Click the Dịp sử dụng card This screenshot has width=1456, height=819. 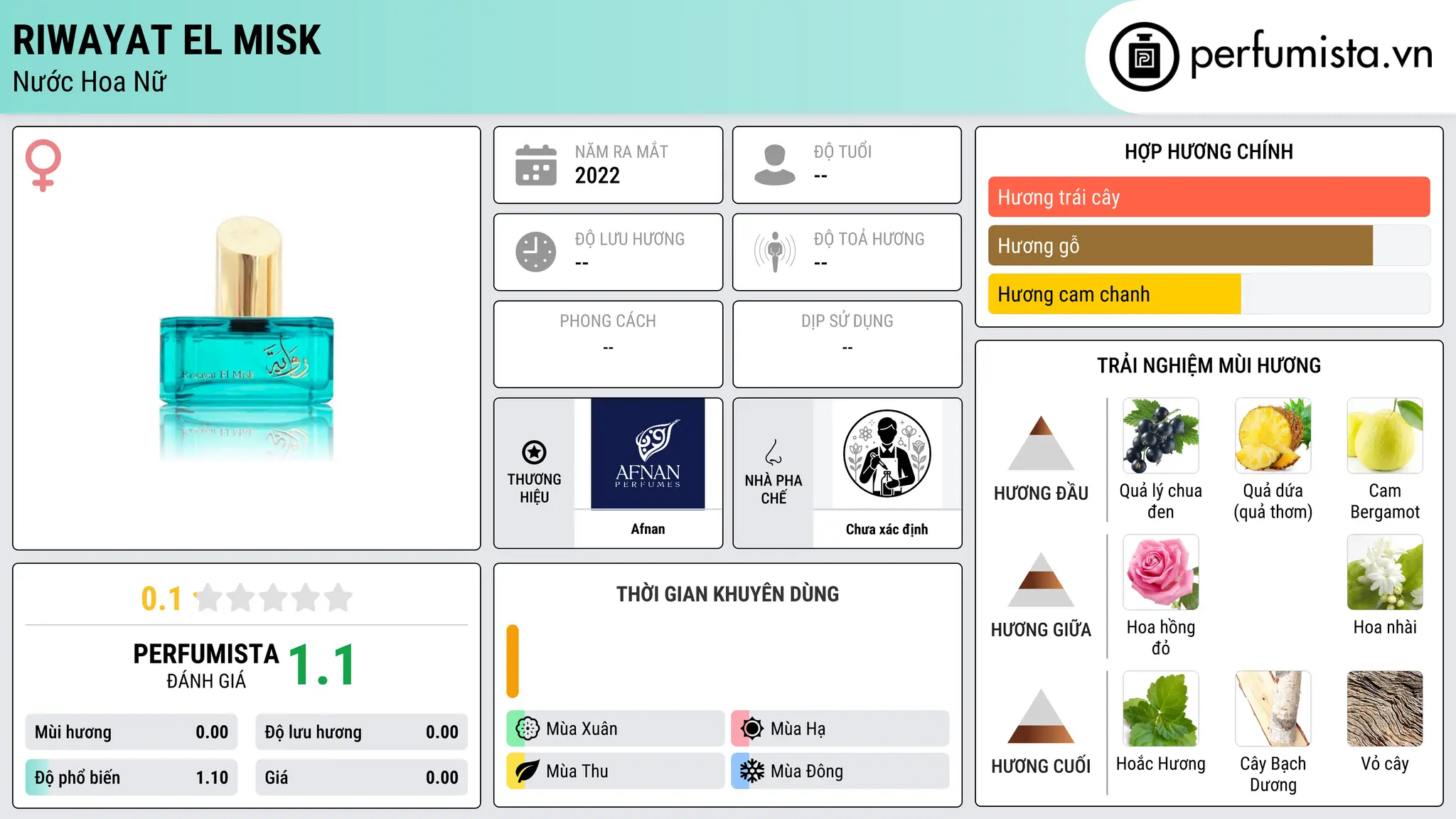pos(847,344)
